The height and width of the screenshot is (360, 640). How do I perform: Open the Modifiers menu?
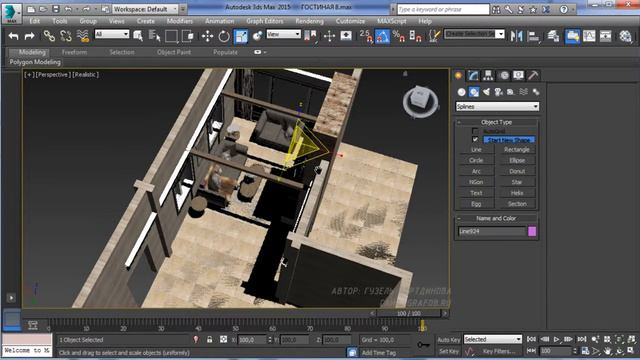coord(180,21)
